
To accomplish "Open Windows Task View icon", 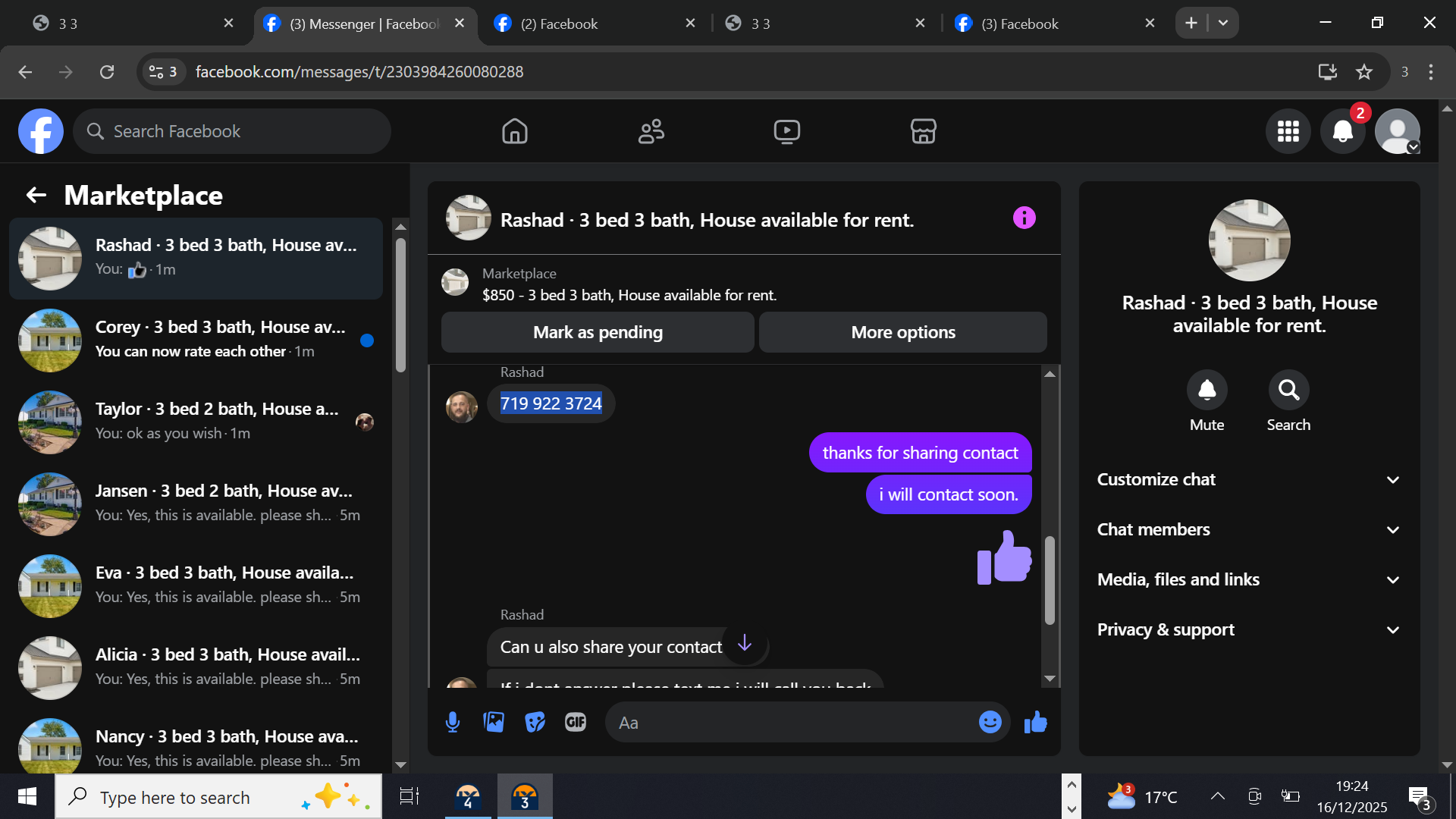I will point(409,797).
